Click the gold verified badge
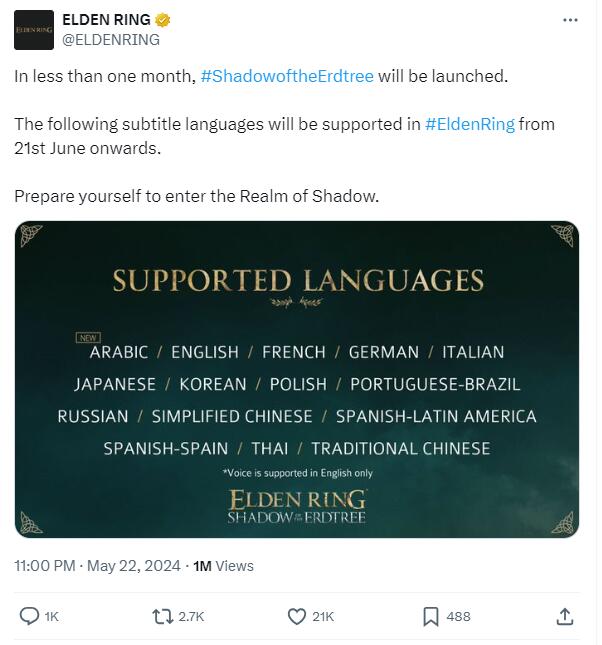 (x=163, y=20)
